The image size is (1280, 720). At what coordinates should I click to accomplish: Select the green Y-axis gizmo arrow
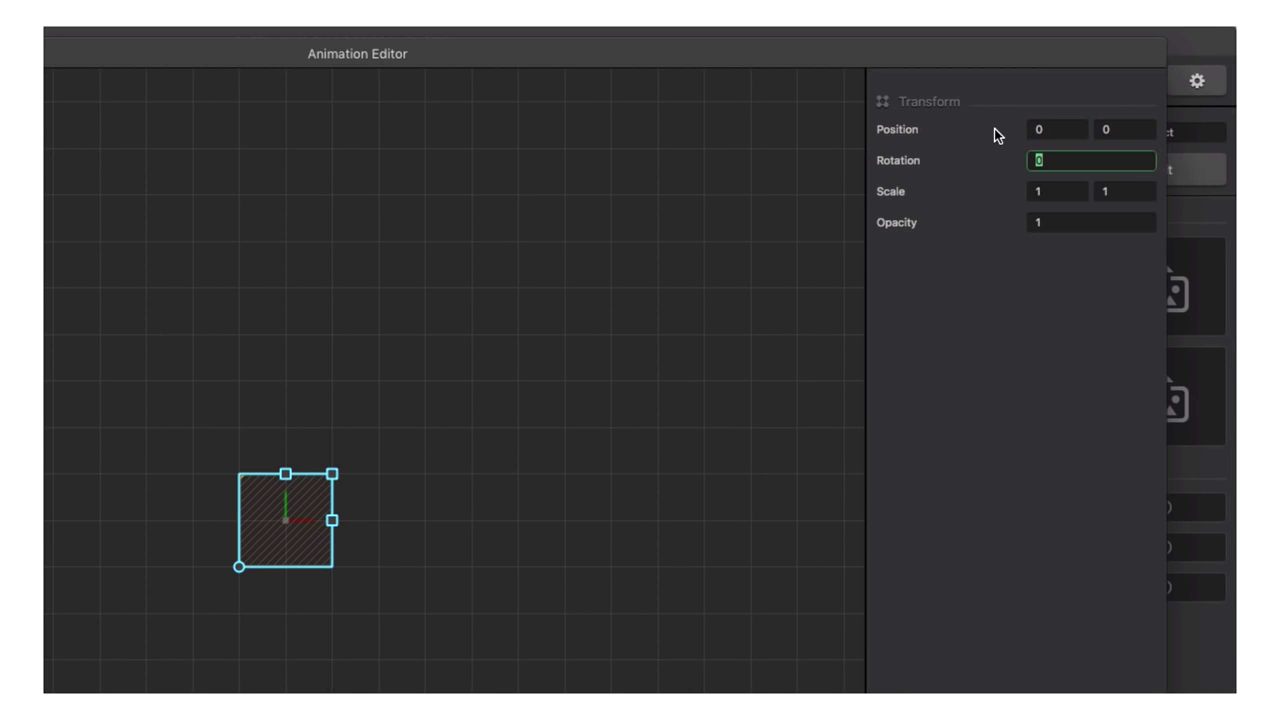286,502
